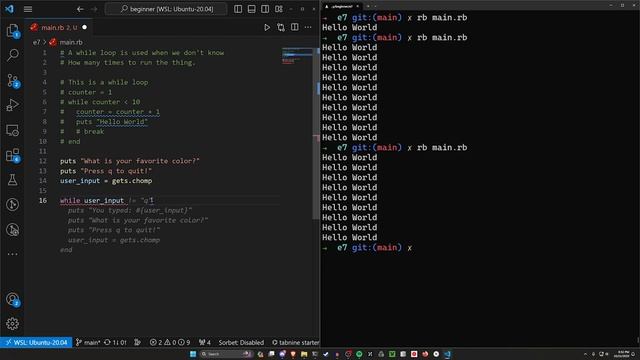Image resolution: width=640 pixels, height=360 pixels.
Task: Click the main* branch in status bar
Action: coord(88,342)
